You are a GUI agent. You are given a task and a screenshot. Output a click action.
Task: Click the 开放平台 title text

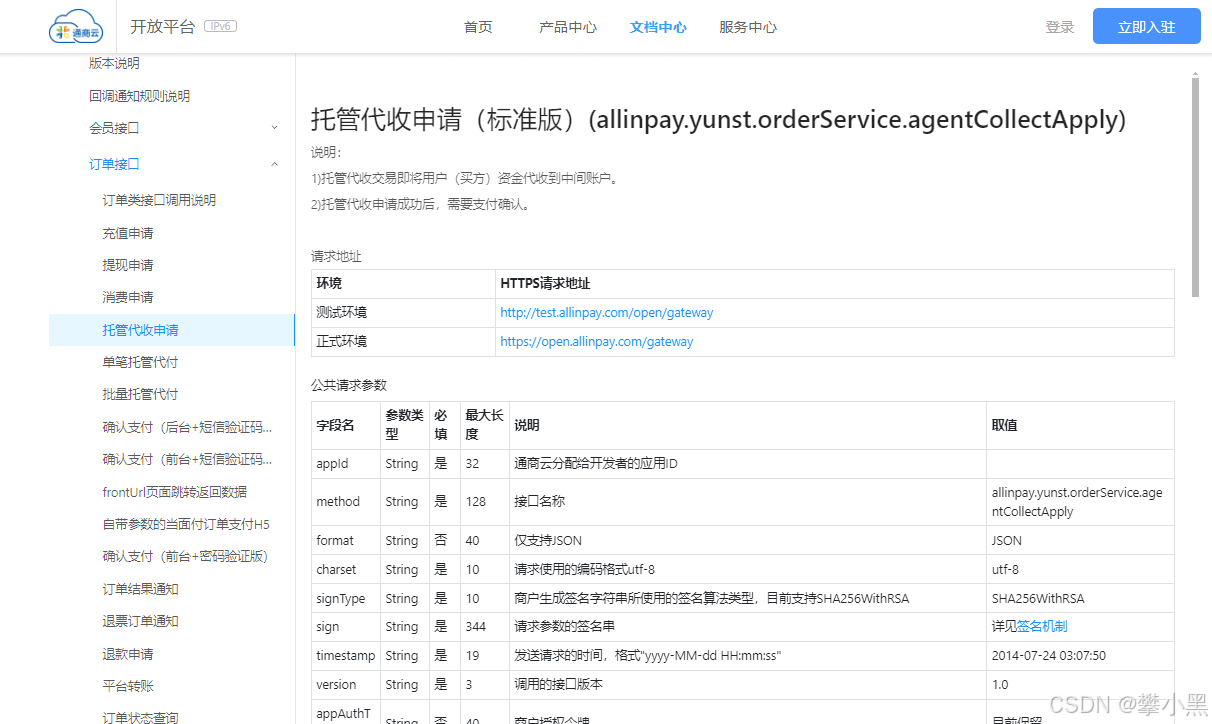pyautogui.click(x=163, y=27)
